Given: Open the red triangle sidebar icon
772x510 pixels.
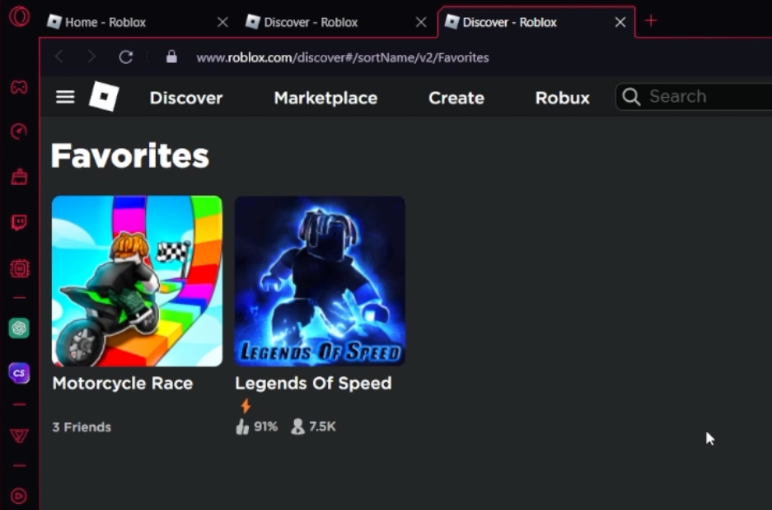Looking at the screenshot, I should point(19,436).
